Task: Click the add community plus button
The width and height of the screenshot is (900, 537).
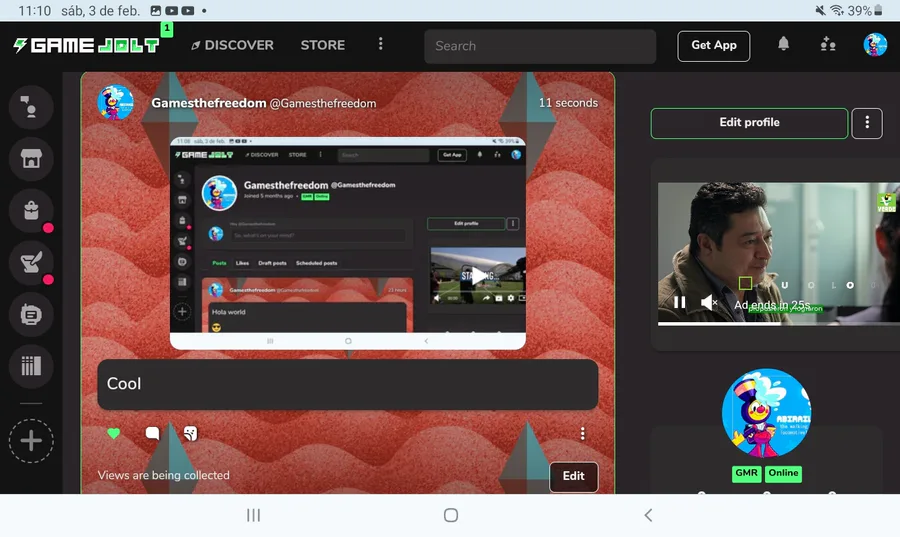Action: pos(31,441)
